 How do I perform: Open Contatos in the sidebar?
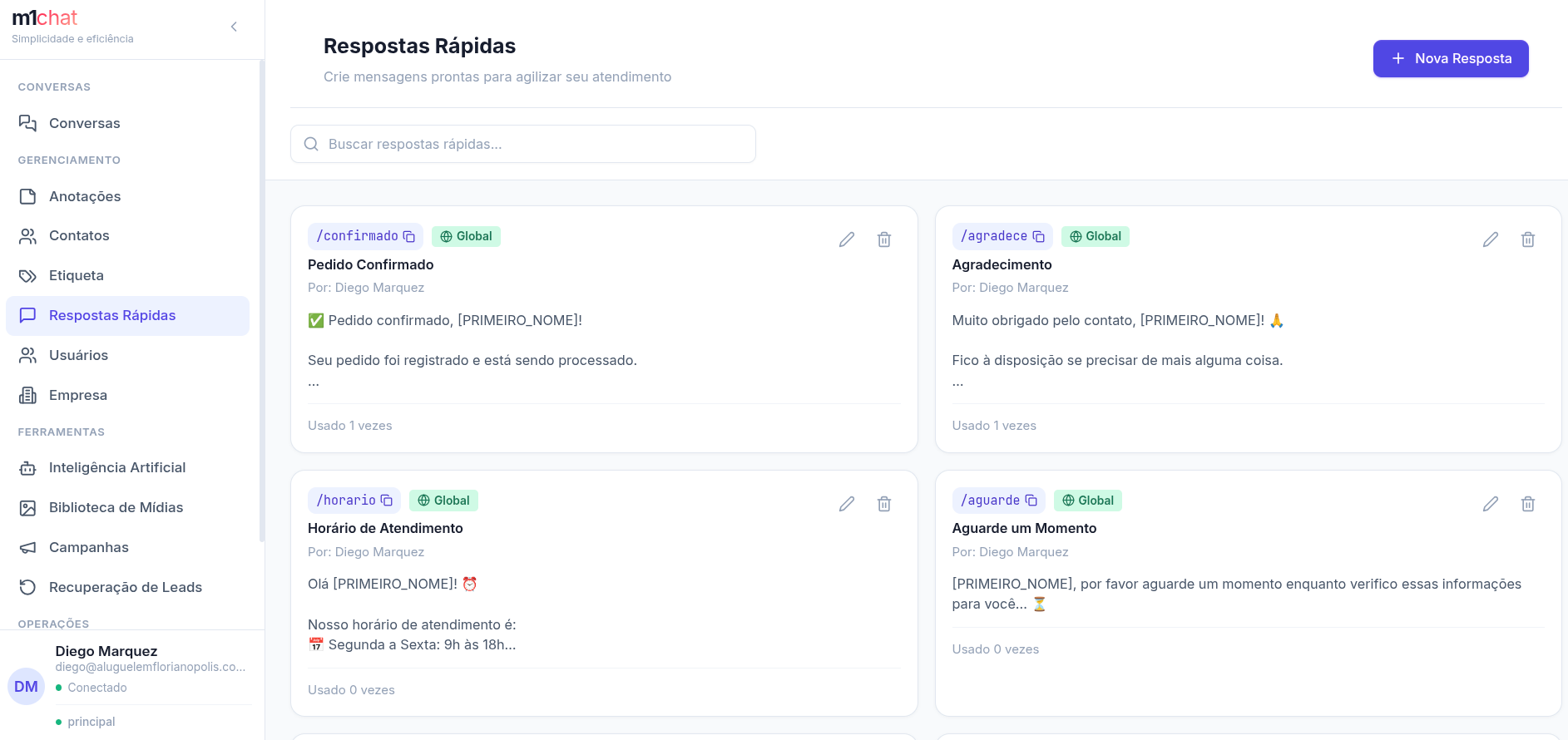pyautogui.click(x=127, y=236)
